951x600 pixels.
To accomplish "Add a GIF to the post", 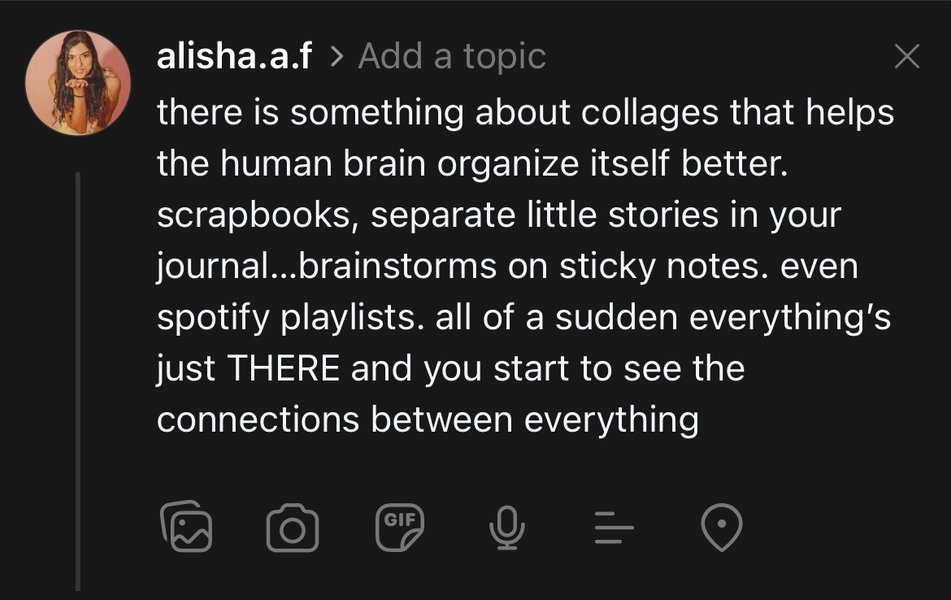I will [400, 526].
